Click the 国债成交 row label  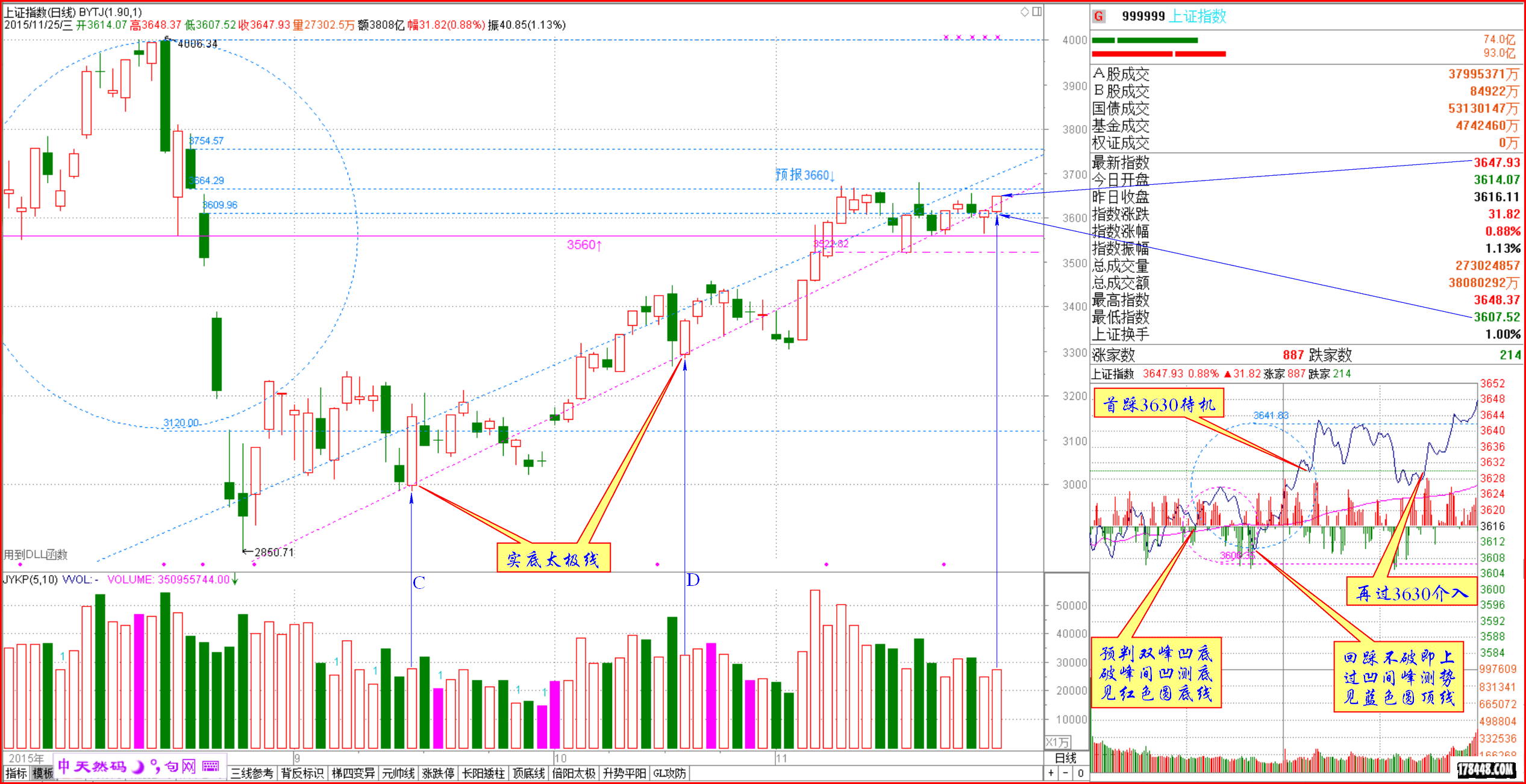(1121, 108)
